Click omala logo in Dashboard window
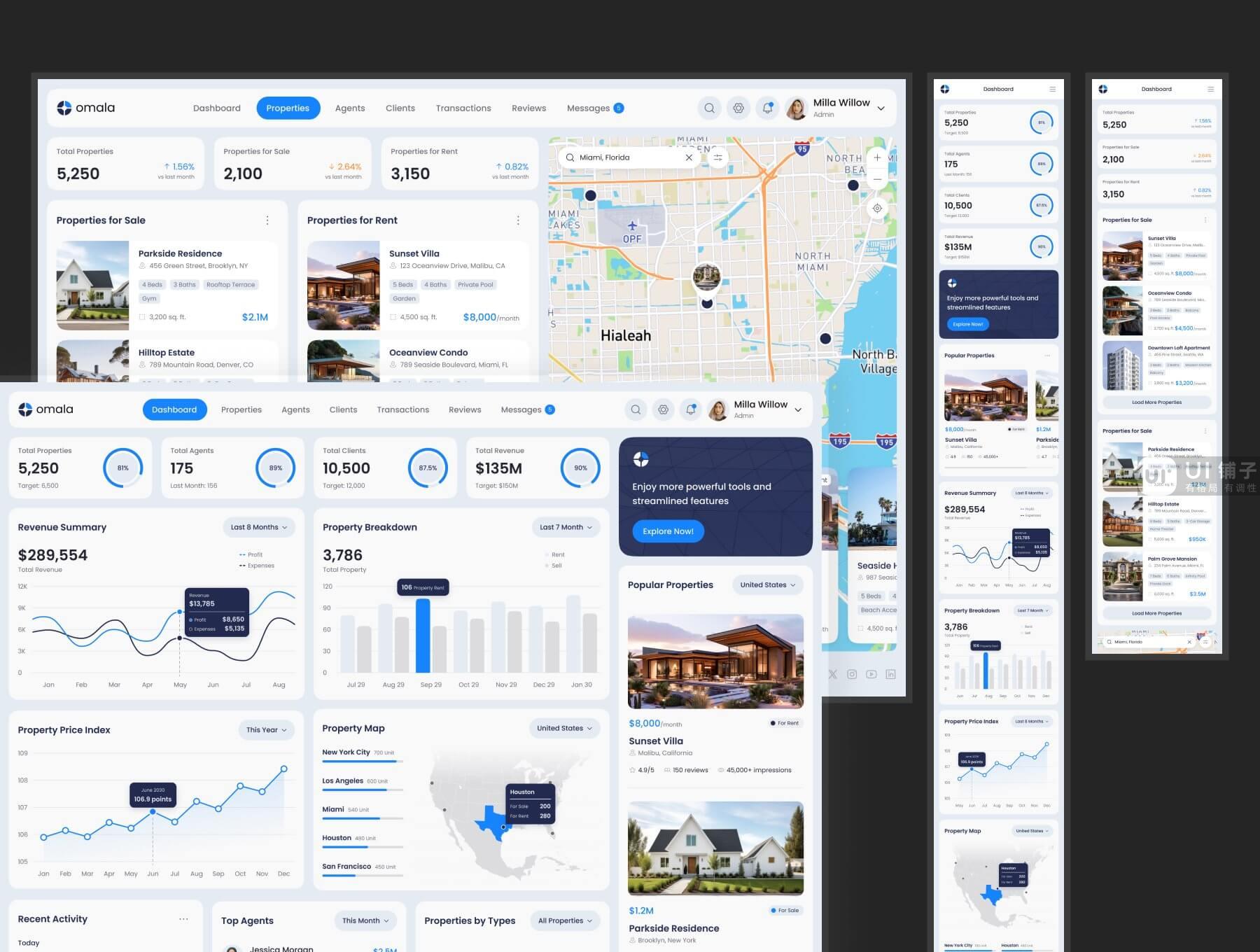Viewport: 1260px width, 952px height. pyautogui.click(x=45, y=409)
